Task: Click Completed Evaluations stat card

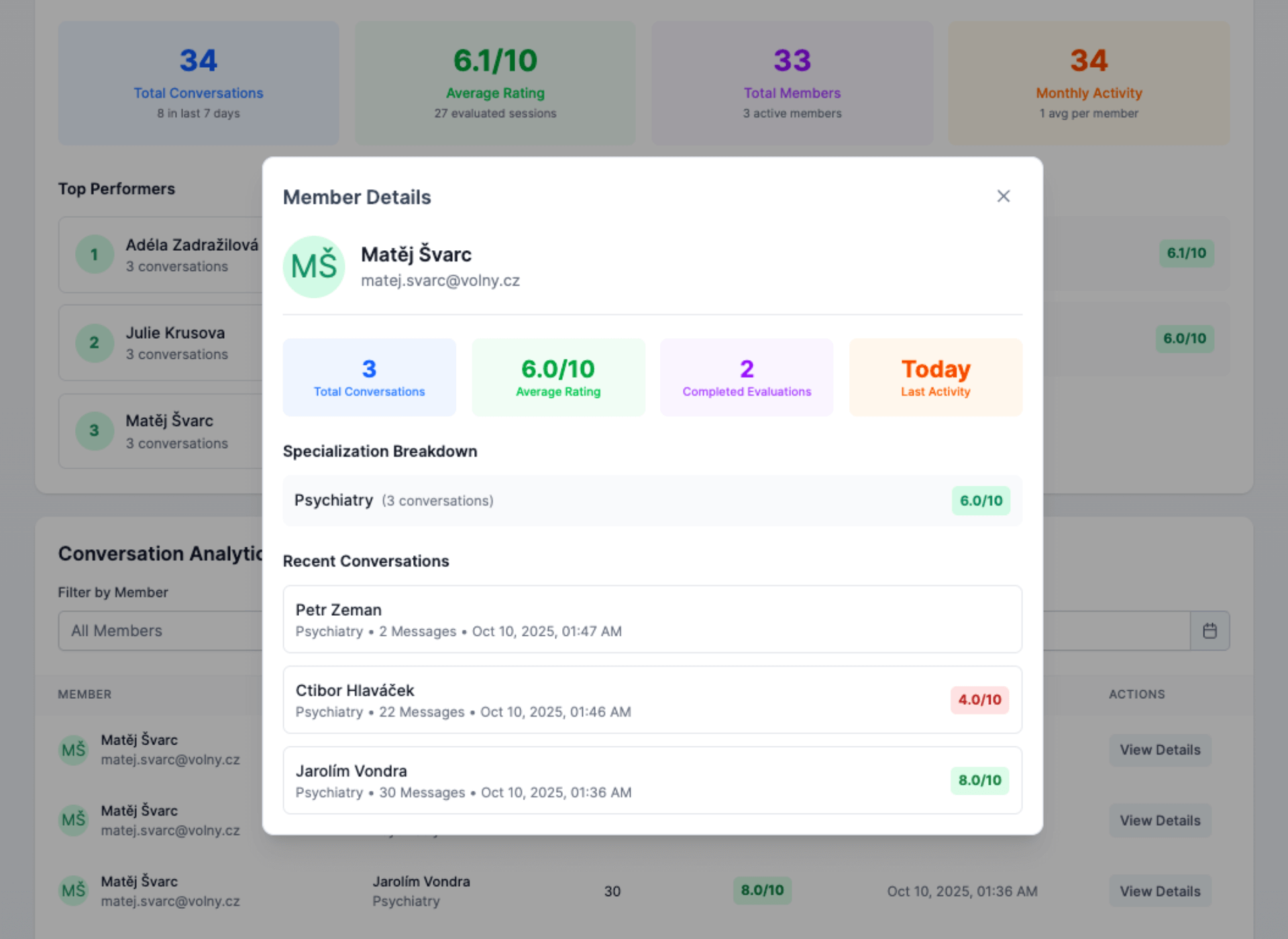Action: [746, 377]
